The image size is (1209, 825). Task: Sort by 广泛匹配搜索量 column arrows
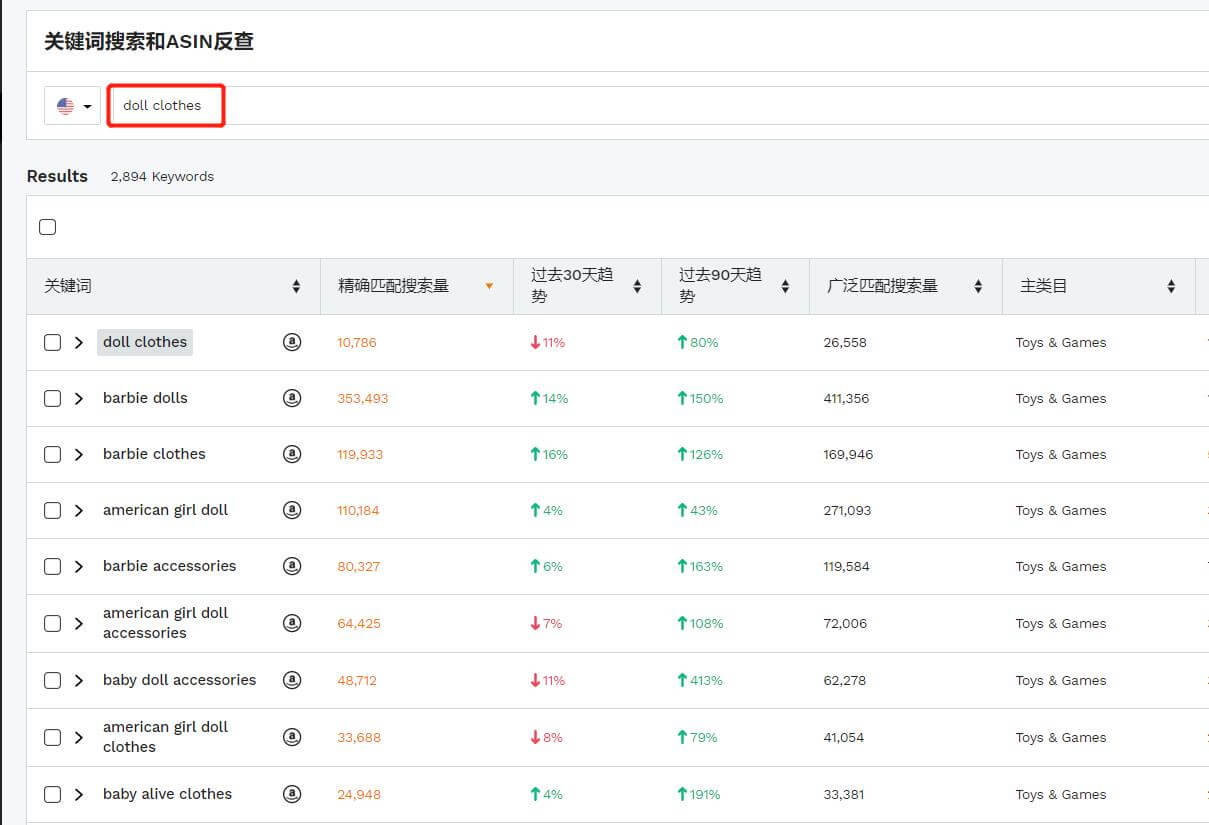click(x=978, y=286)
